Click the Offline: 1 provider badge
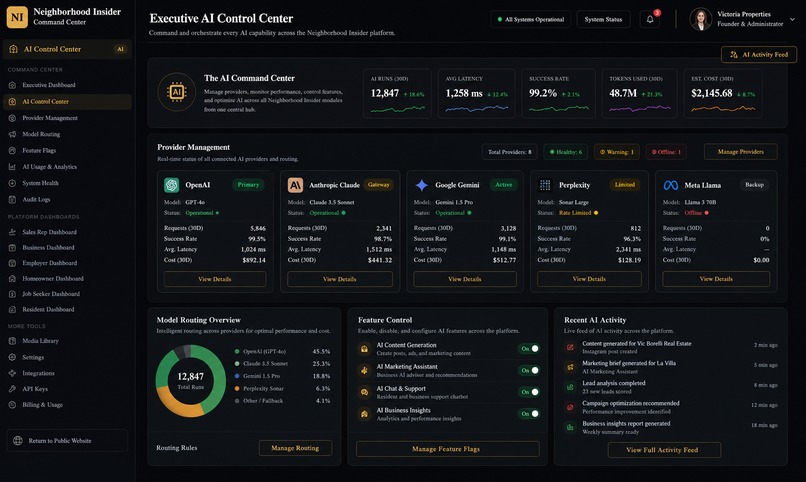The height and width of the screenshot is (482, 806). tap(666, 152)
